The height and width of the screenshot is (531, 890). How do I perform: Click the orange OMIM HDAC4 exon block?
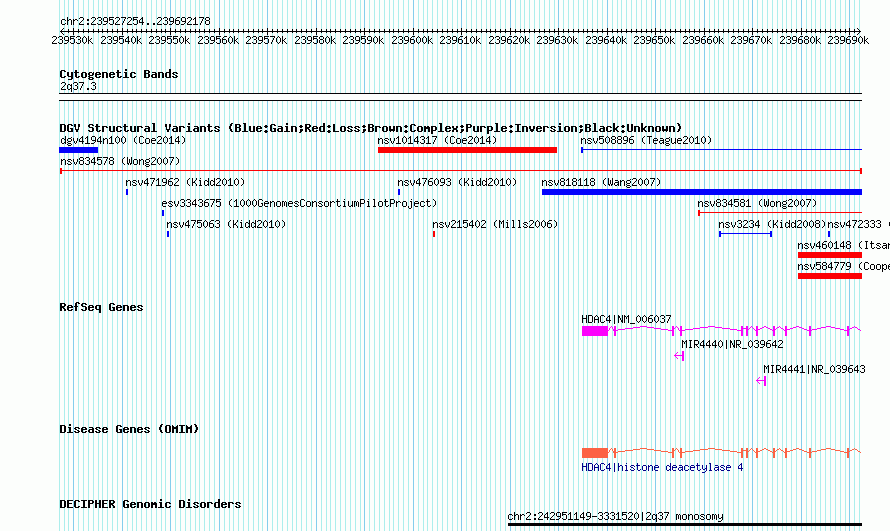pyautogui.click(x=595, y=453)
